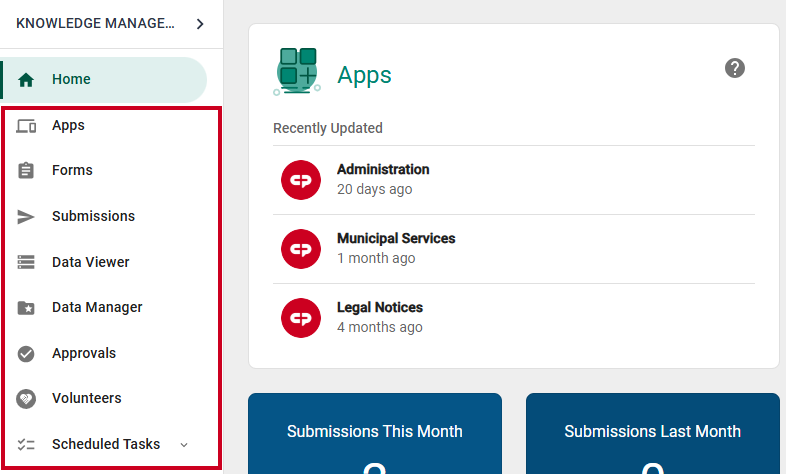Click the Knowledge Management header text
The image size is (786, 474).
coord(95,24)
